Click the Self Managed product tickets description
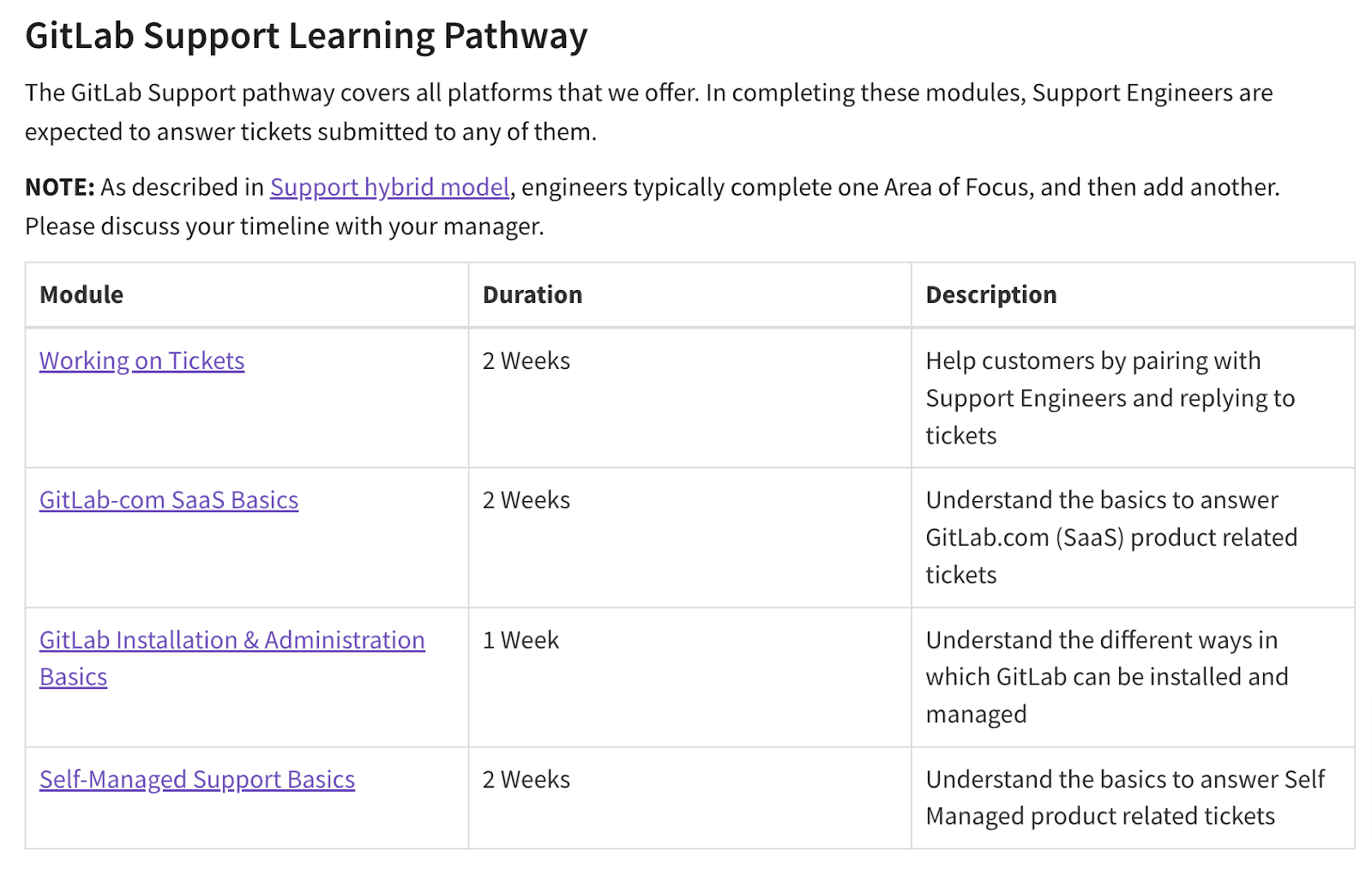 tap(1124, 798)
